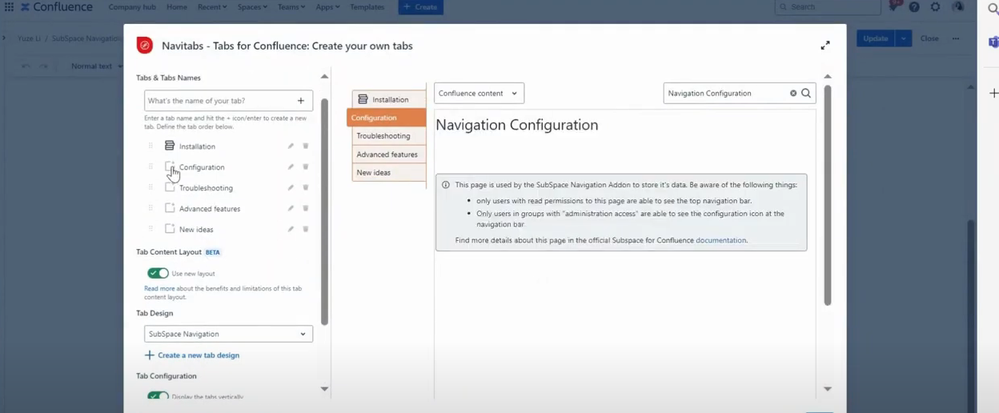Open the Subspace documentation link

point(721,240)
